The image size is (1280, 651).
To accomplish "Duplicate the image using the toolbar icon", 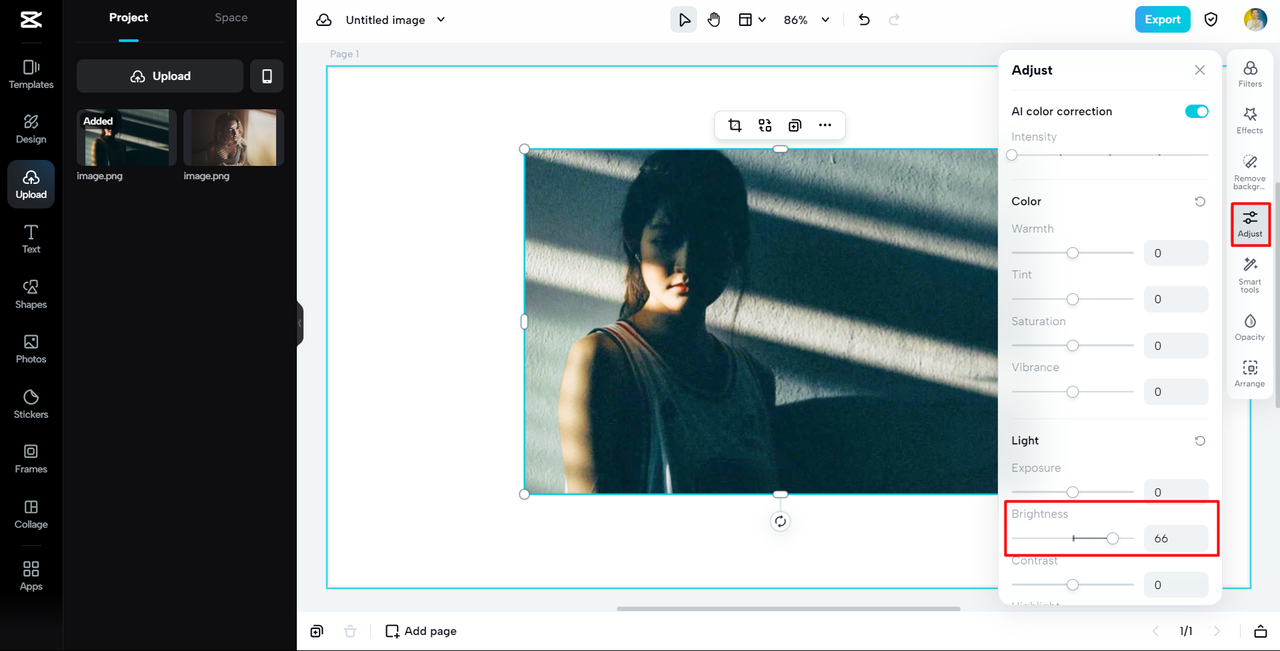I will [795, 125].
